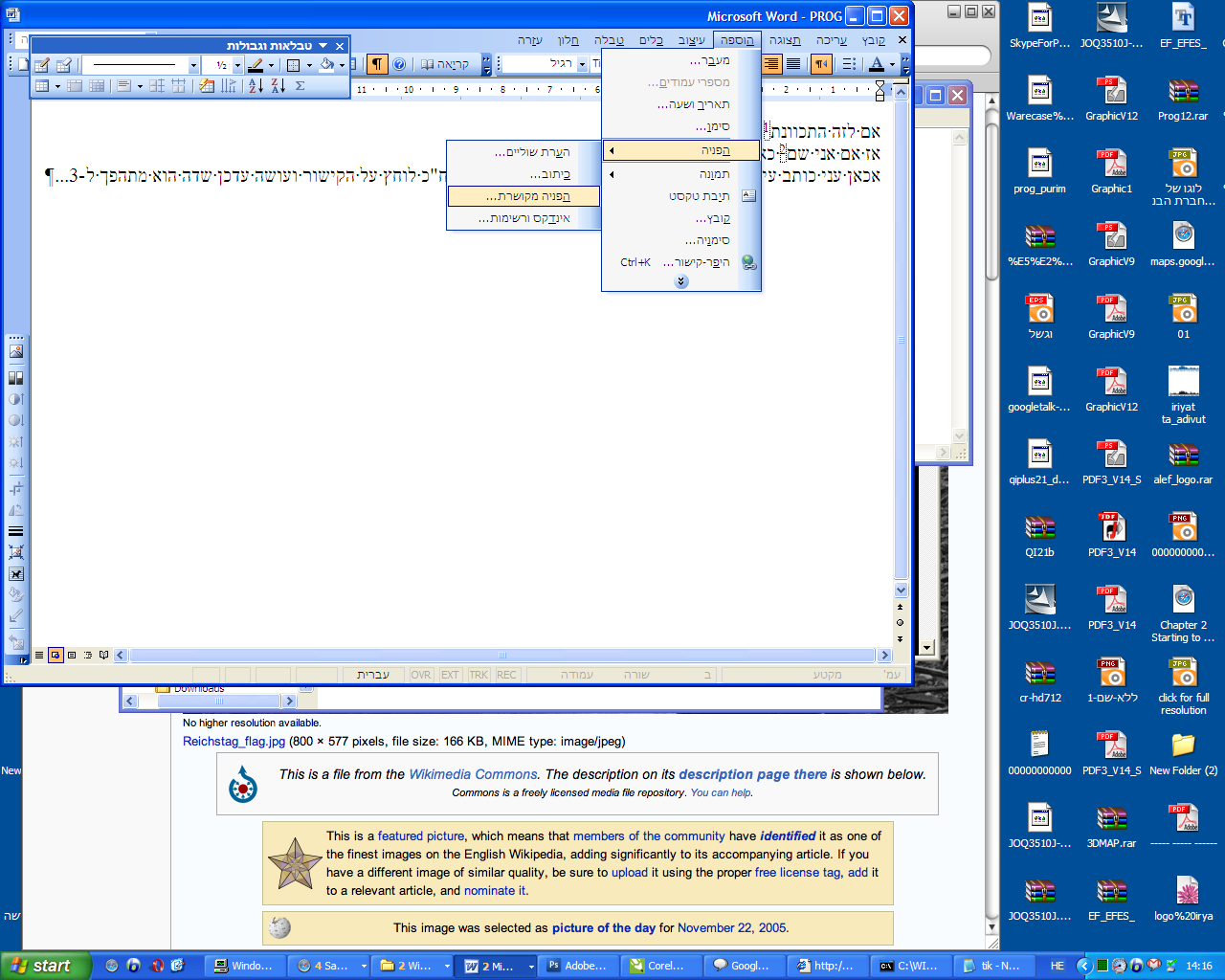Image resolution: width=1225 pixels, height=980 pixels.
Task: Open the Reichstag_flag.jpg link
Action: (234, 742)
